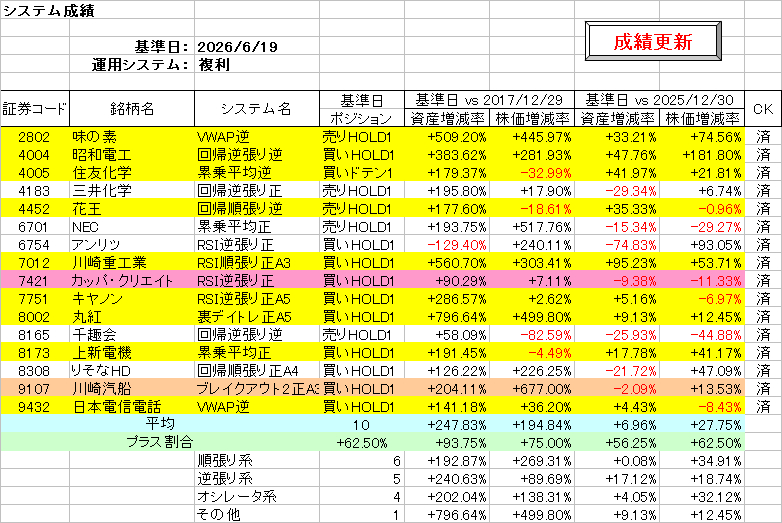782x523 pixels.
Task: Select 回帰逆張り逆 in the 昭和電工 row
Action: click(x=257, y=155)
